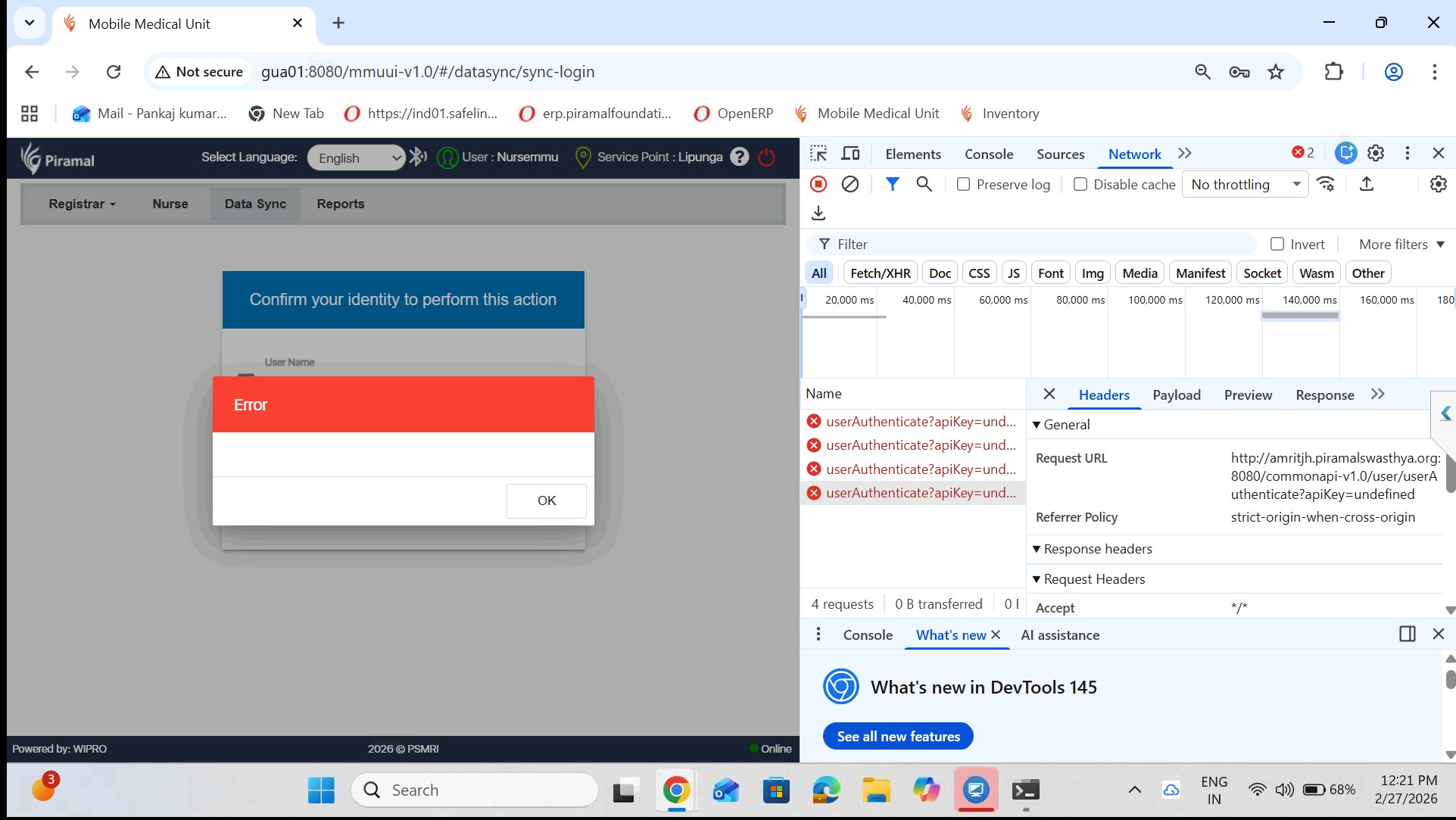Open network search magnifier
Viewport: 1456px width, 820px height.
tap(924, 184)
